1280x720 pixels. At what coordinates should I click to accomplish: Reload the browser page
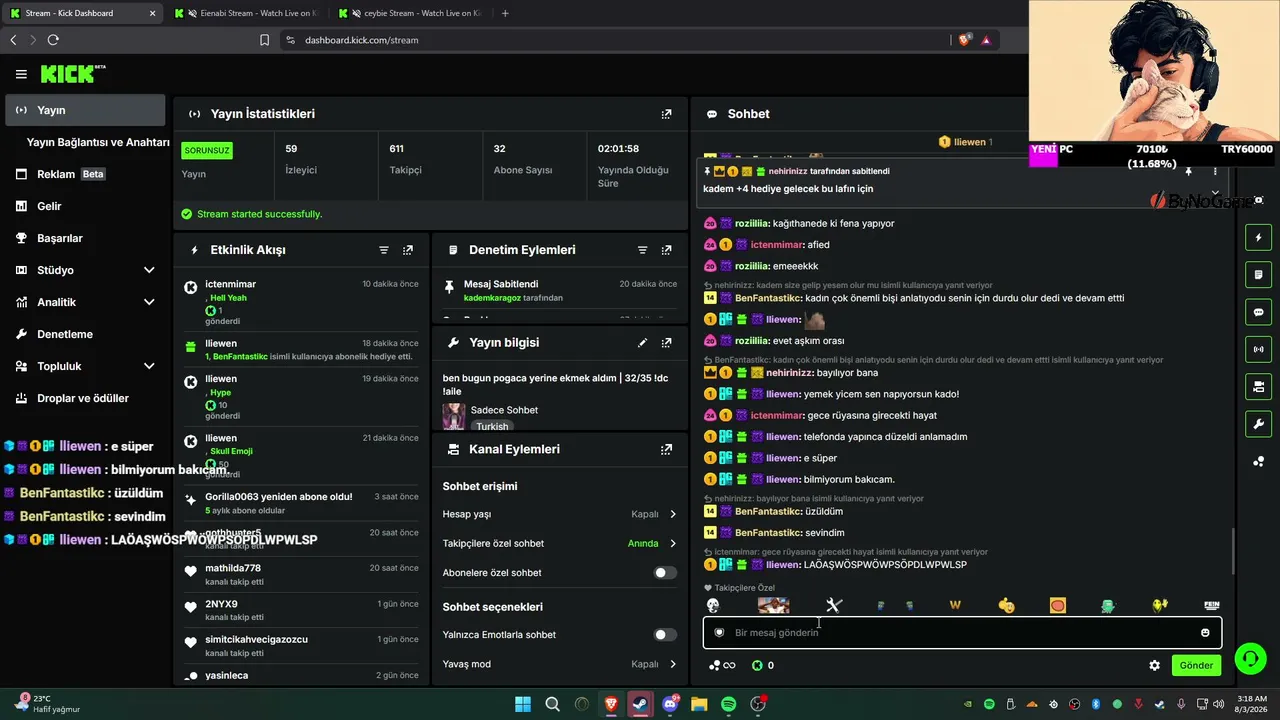(x=53, y=40)
